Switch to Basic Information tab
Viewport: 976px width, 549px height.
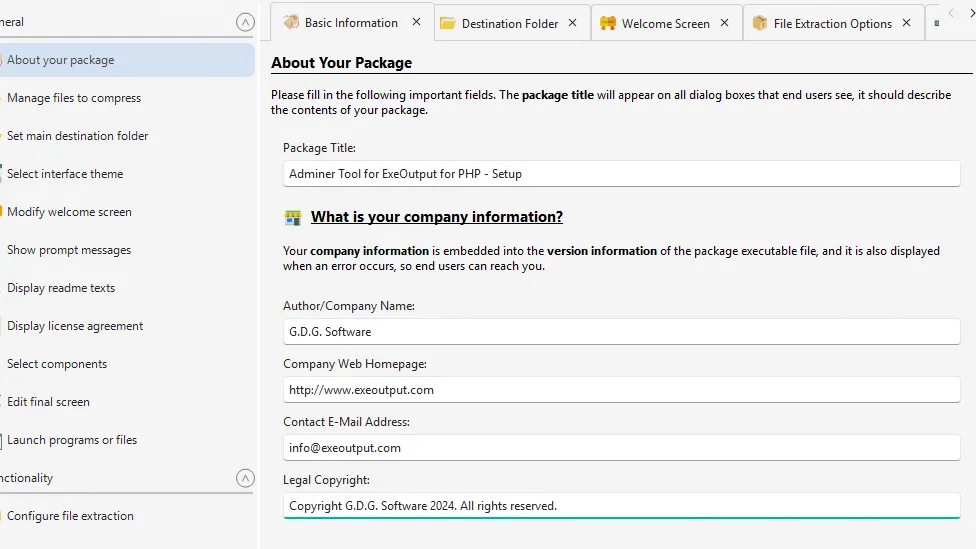[351, 23]
